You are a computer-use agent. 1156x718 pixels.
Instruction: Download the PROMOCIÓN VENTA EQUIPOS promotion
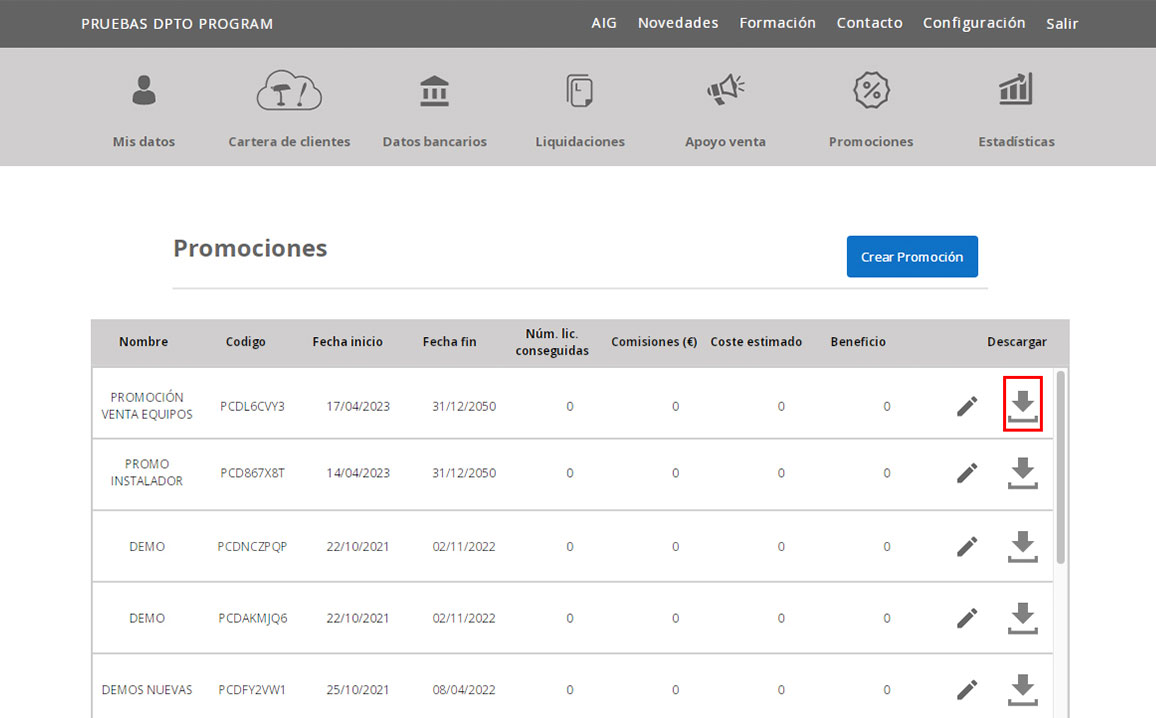(x=1022, y=405)
